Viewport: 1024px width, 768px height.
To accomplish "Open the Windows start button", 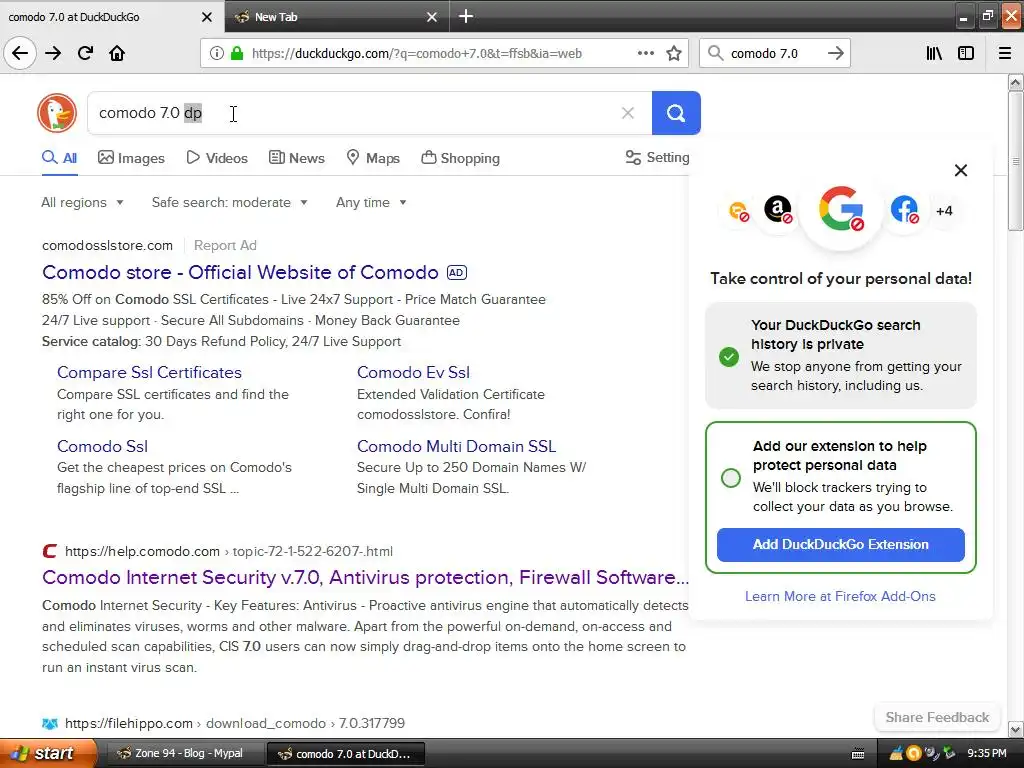I will (x=48, y=753).
